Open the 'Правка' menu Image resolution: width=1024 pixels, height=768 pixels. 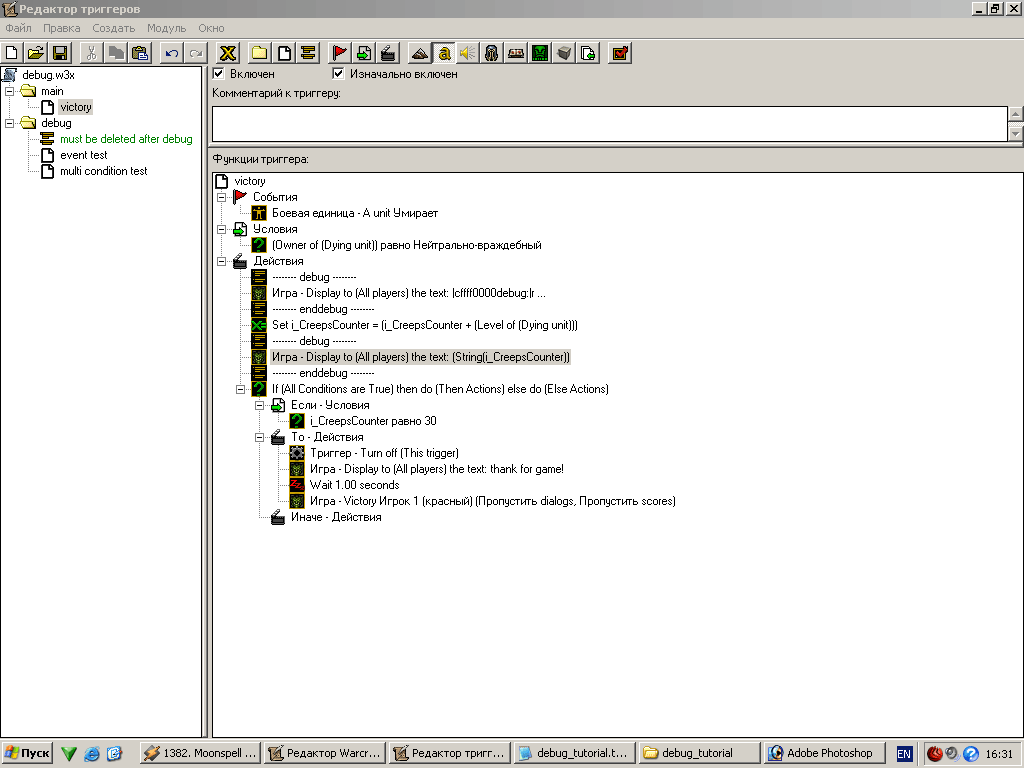(61, 28)
